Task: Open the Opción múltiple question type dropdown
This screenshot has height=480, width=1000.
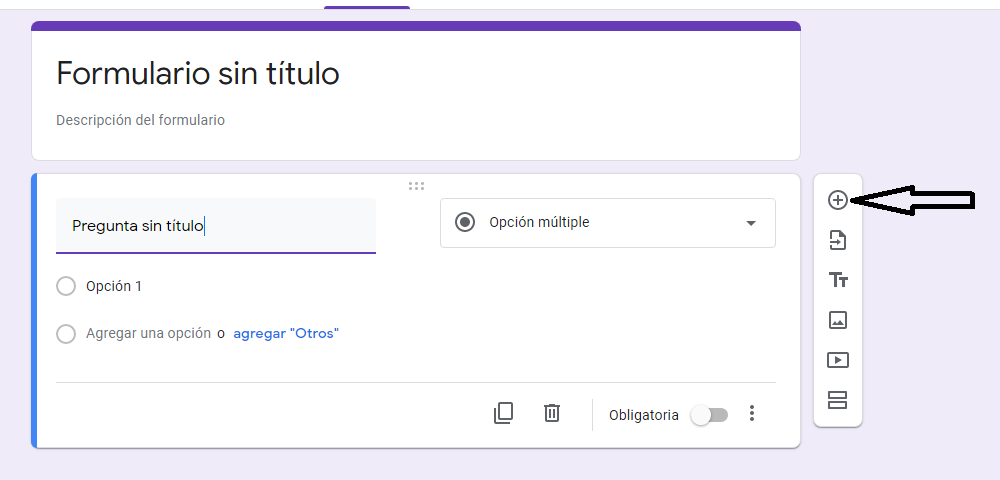Action: click(x=608, y=222)
